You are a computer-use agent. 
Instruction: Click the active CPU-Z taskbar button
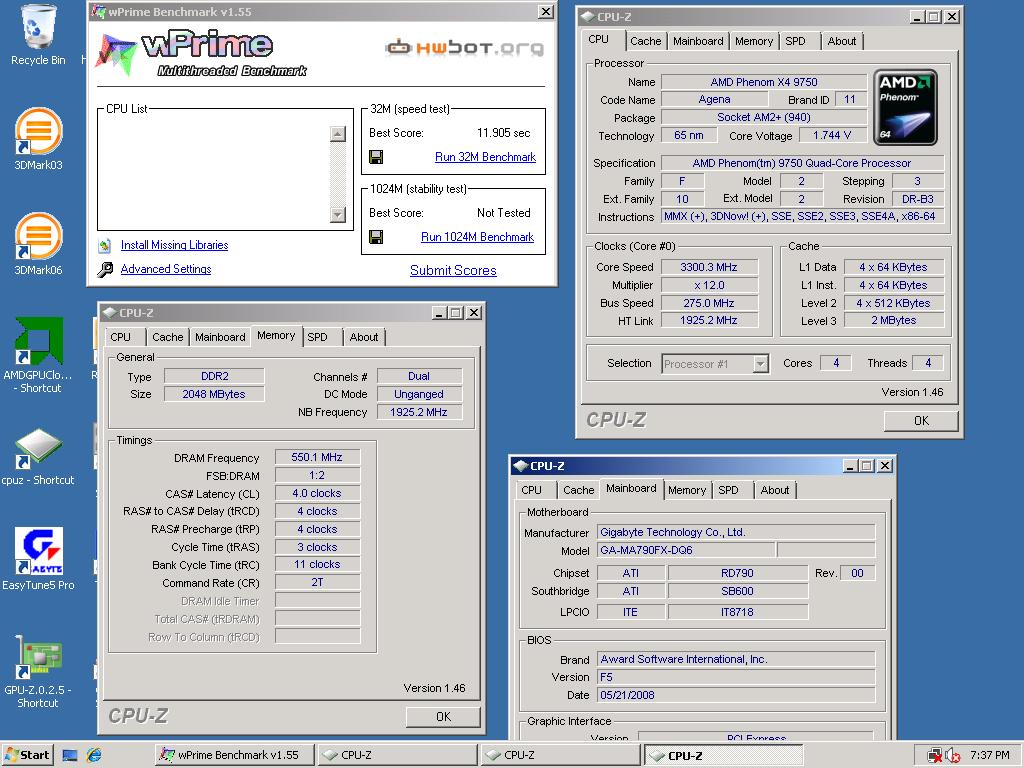click(724, 756)
